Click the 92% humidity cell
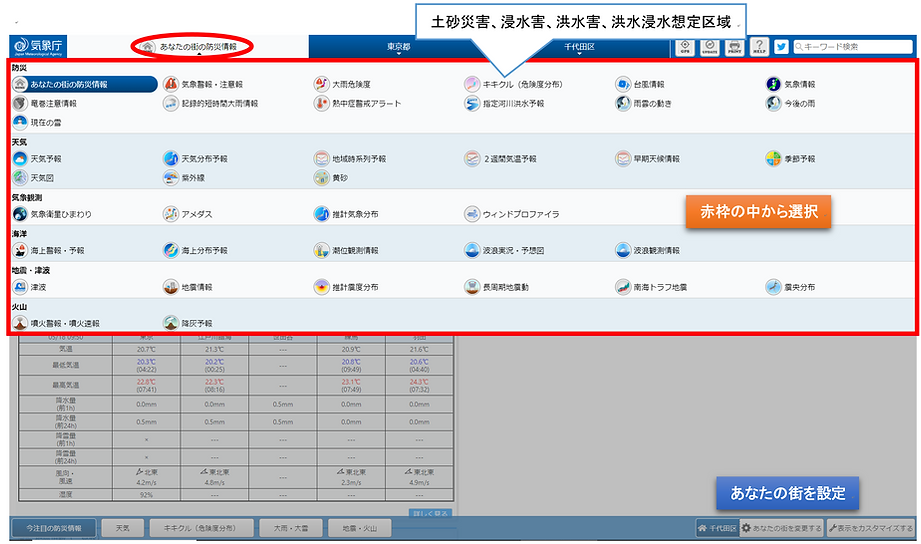The height and width of the screenshot is (544, 921). point(146,495)
